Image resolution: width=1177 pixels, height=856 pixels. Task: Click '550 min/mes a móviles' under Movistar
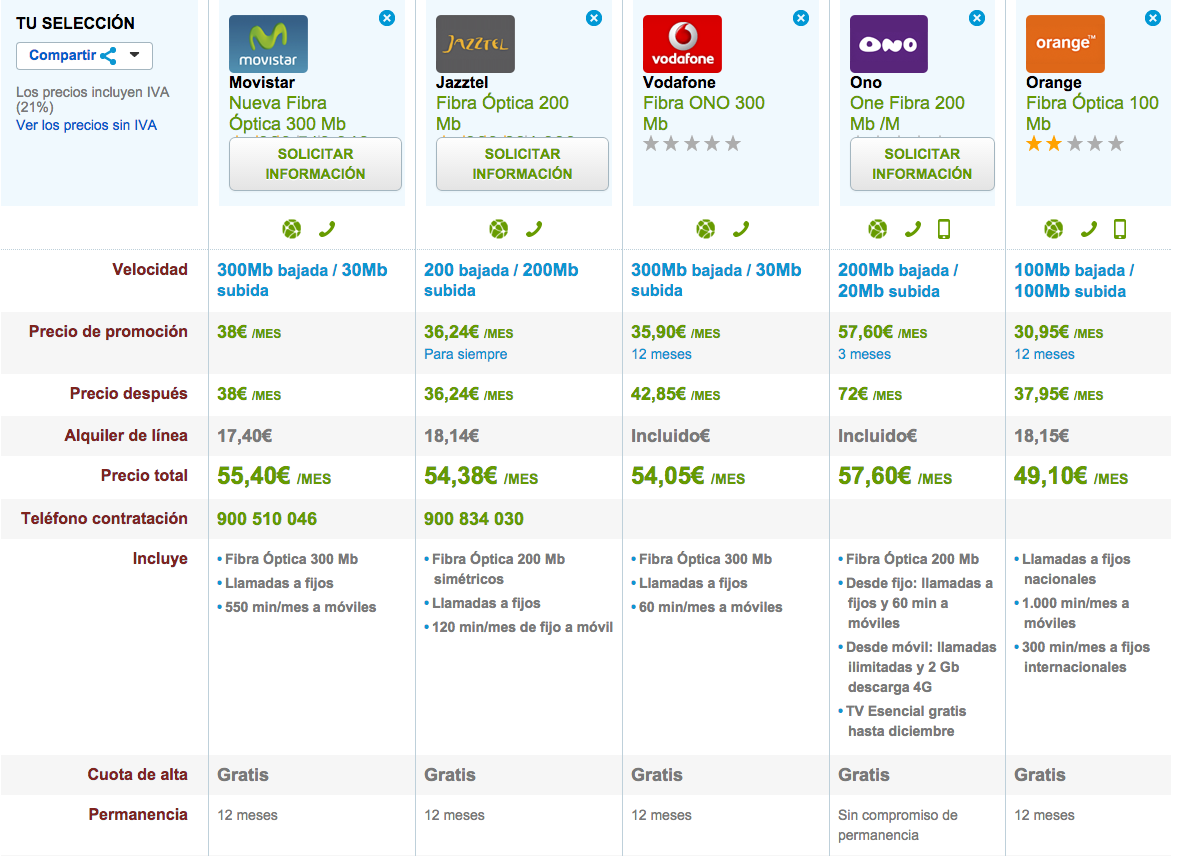(x=300, y=607)
